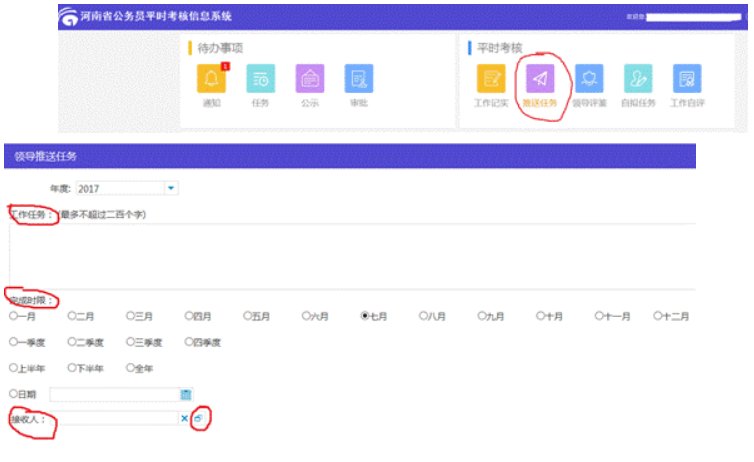The image size is (754, 462).
Task: Click the 待办事项 section heading
Action: pyautogui.click(x=220, y=48)
